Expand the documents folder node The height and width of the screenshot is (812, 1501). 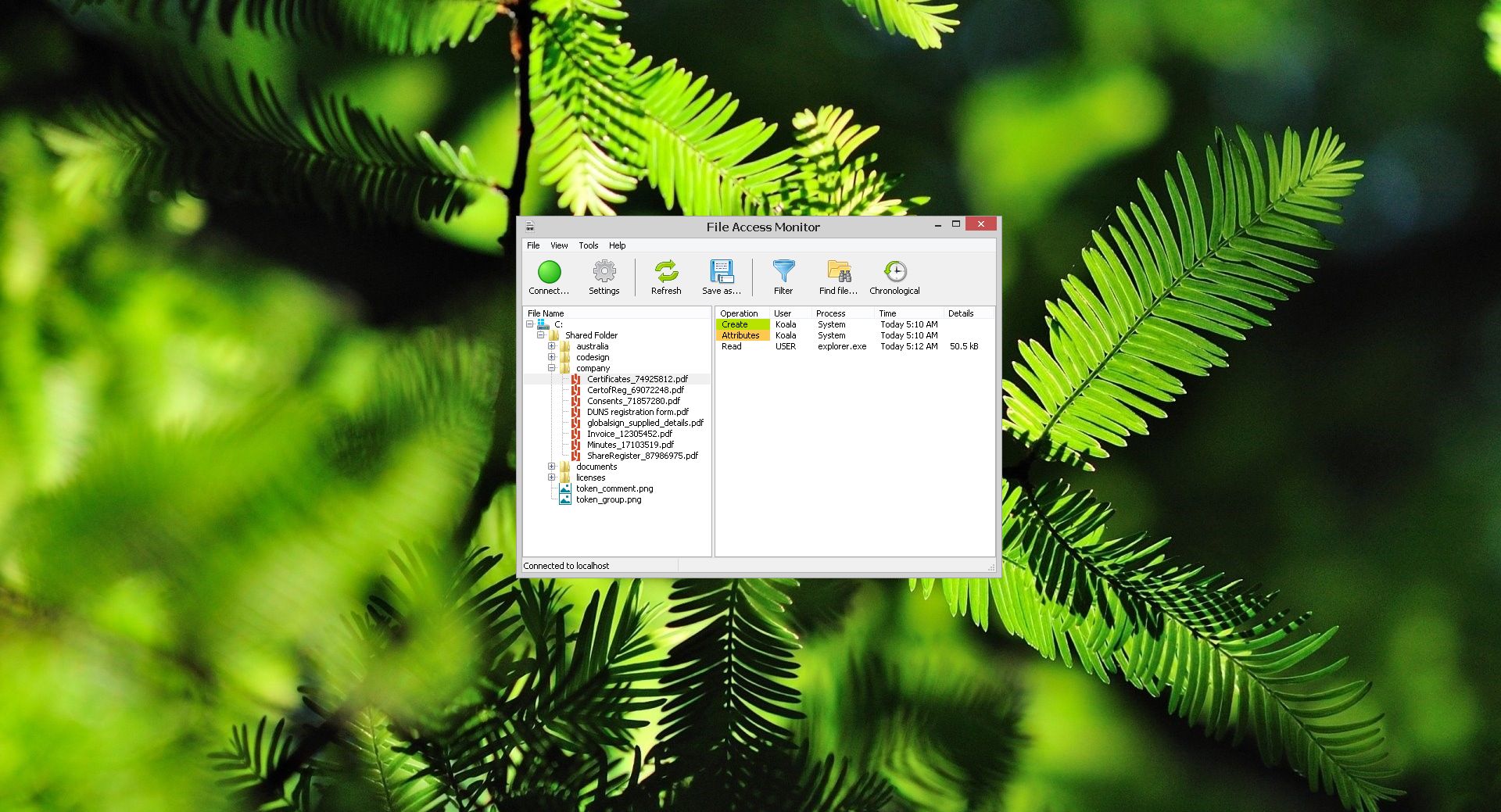click(x=553, y=466)
